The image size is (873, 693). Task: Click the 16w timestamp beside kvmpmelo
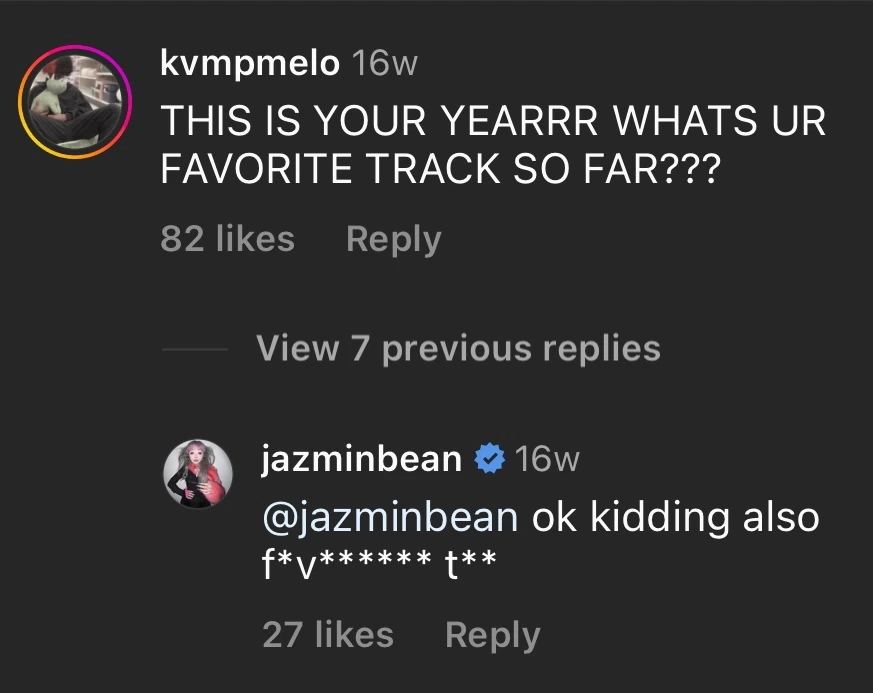point(384,64)
